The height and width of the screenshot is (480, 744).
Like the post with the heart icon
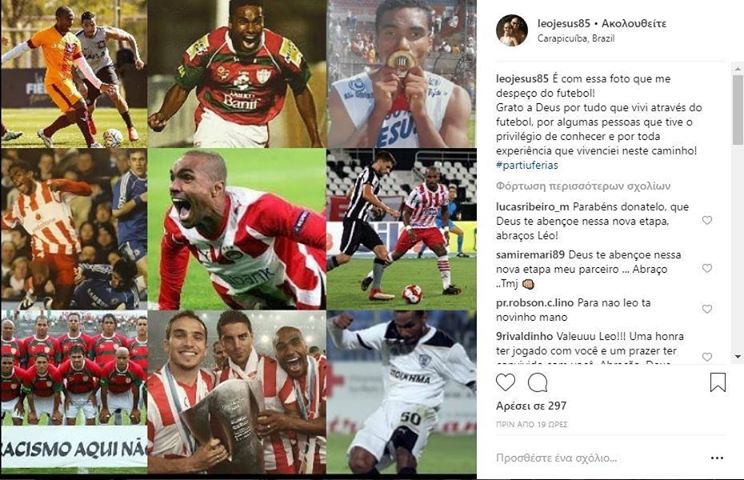click(505, 382)
